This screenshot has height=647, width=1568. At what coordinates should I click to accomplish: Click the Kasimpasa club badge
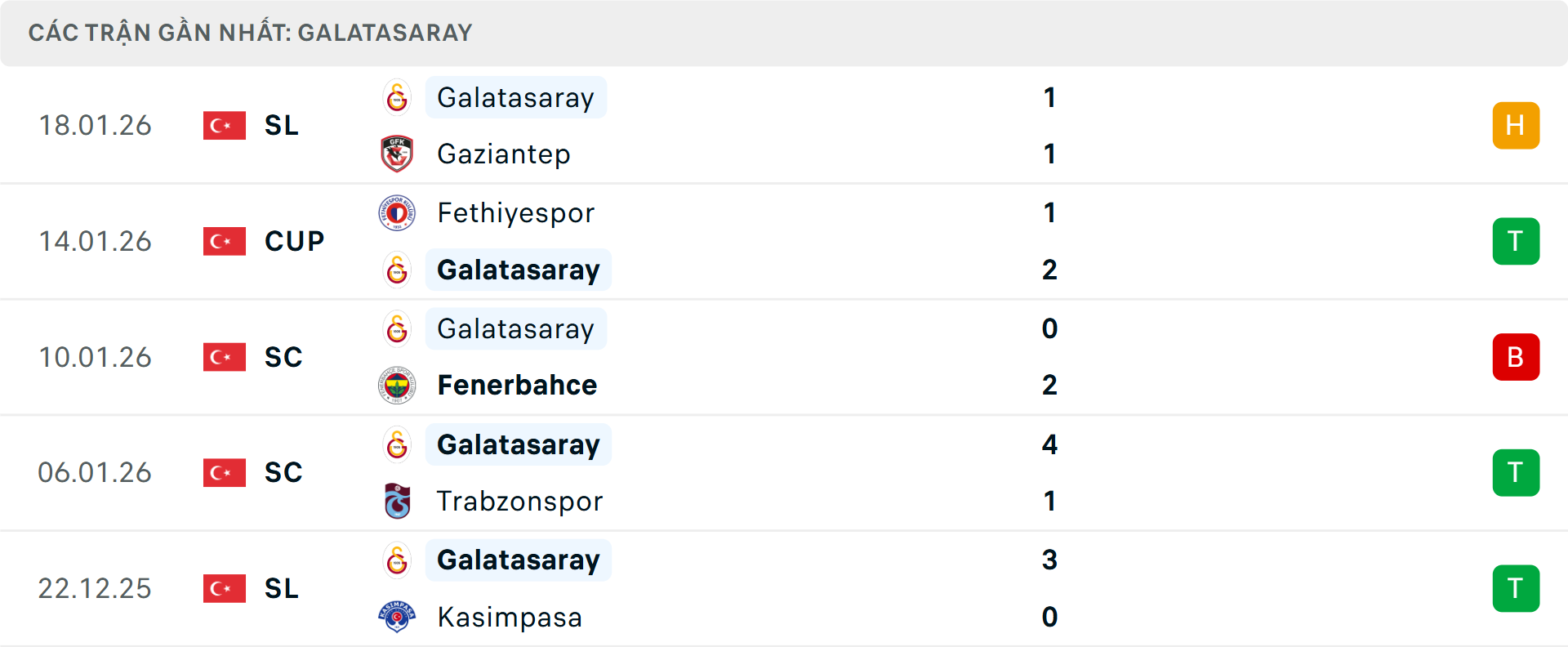(397, 618)
